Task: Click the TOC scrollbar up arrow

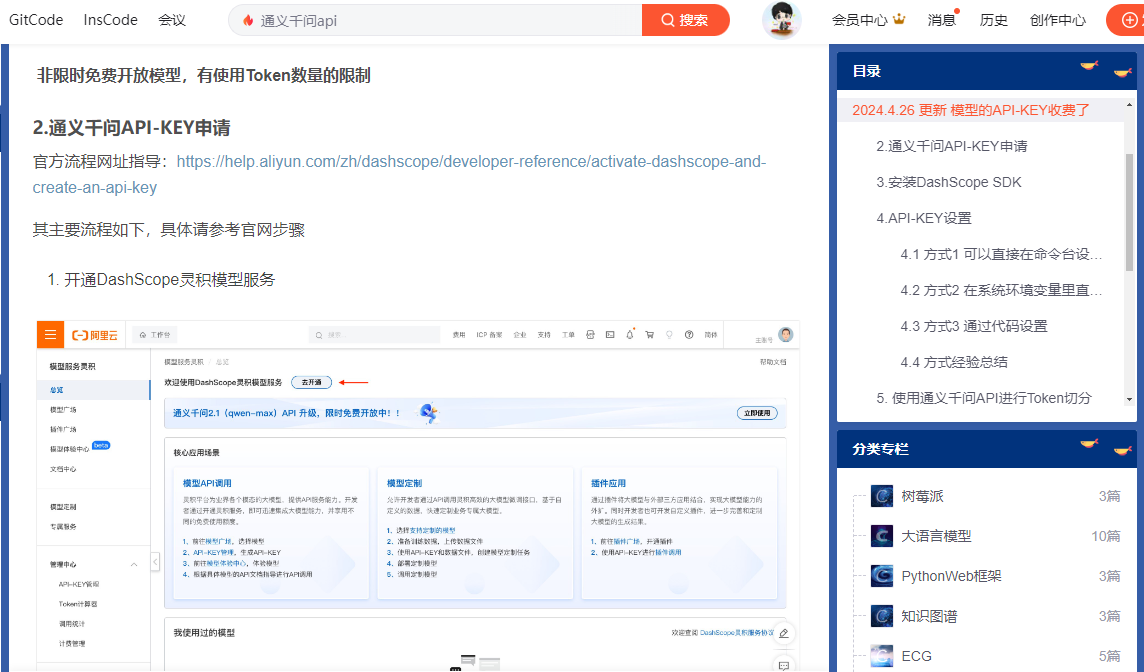Action: [x=1129, y=105]
